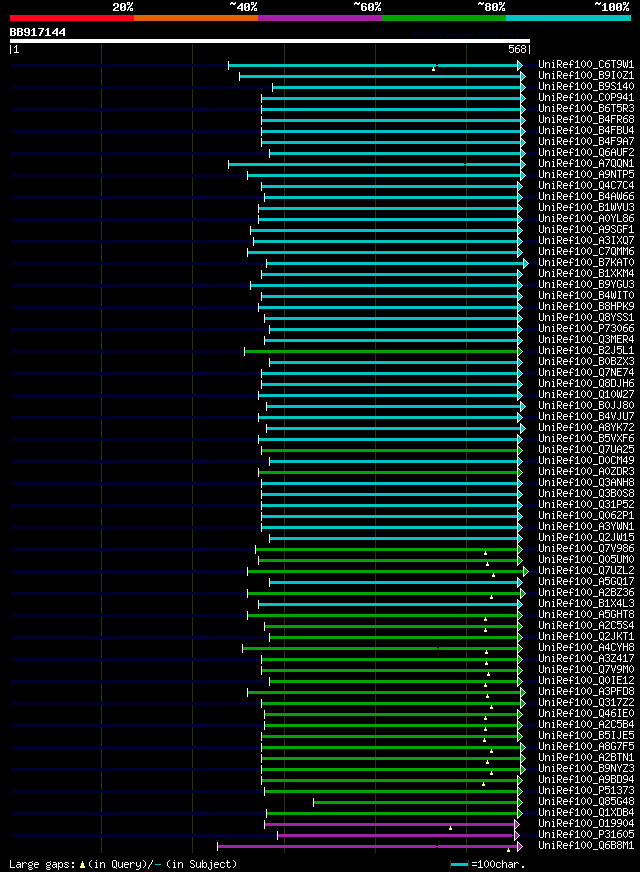Open hit UniRef100_A7QQN1

click(x=586, y=164)
